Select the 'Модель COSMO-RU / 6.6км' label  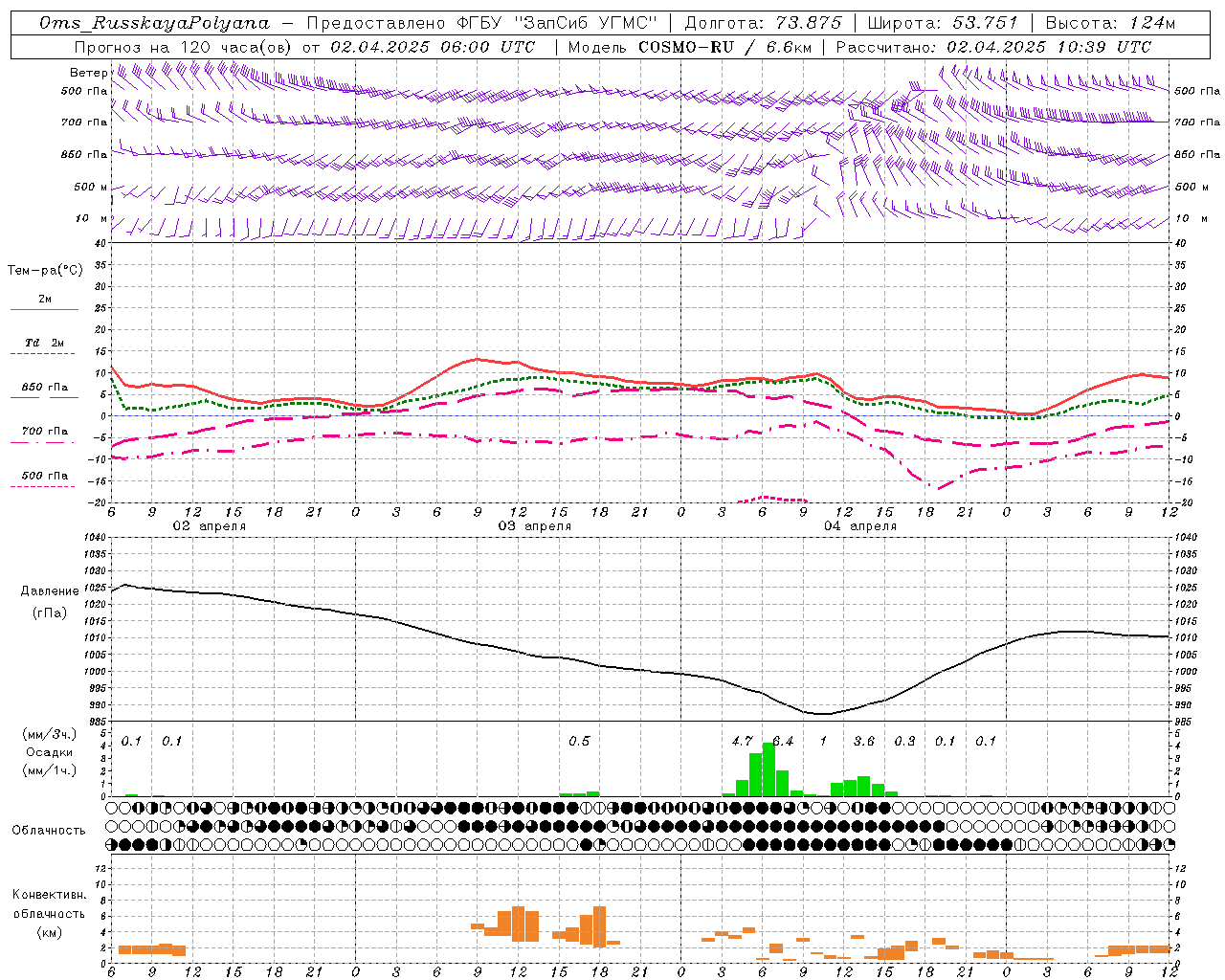(689, 47)
